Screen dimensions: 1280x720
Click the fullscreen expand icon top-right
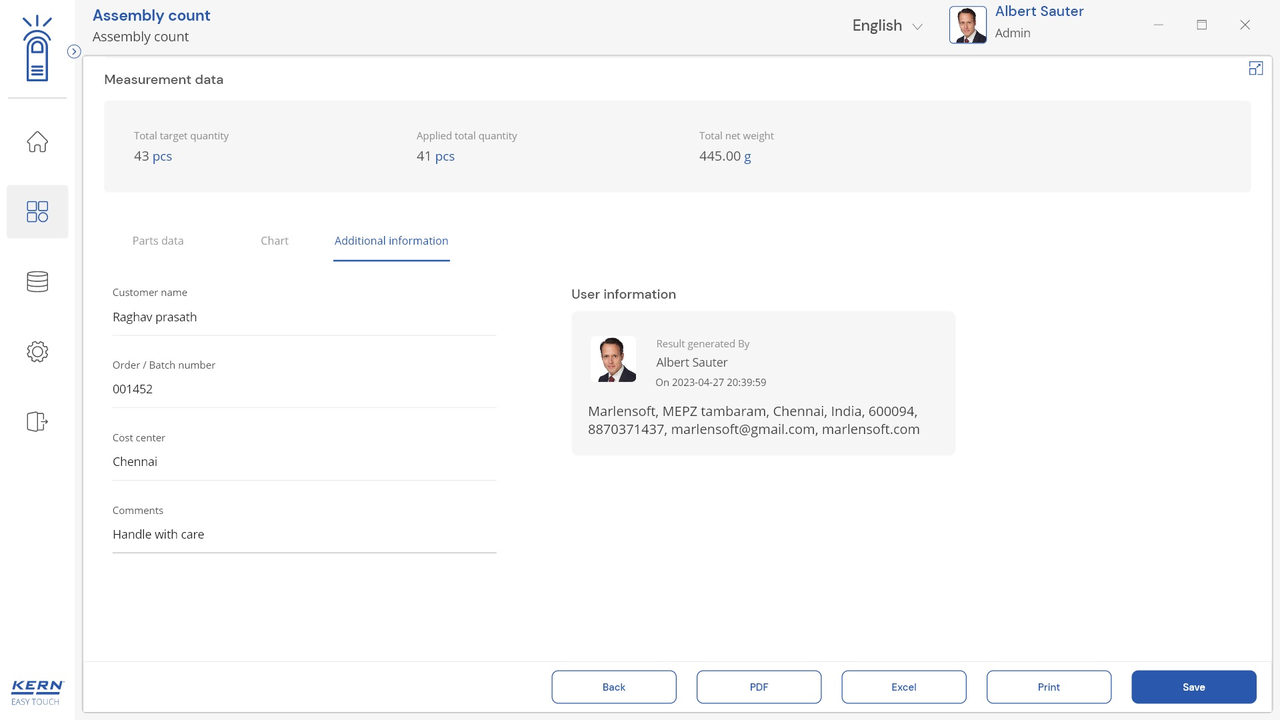tap(1256, 68)
